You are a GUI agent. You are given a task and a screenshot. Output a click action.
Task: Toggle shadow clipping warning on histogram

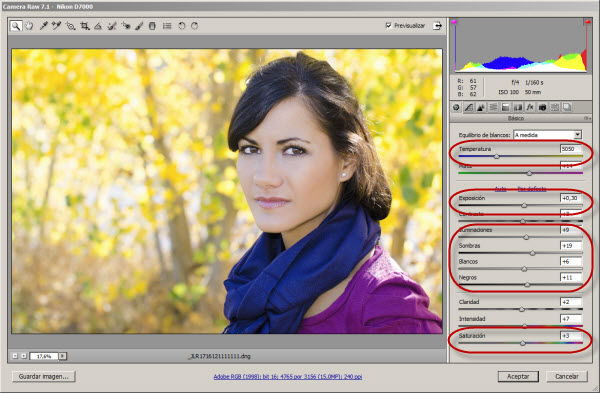[x=454, y=22]
